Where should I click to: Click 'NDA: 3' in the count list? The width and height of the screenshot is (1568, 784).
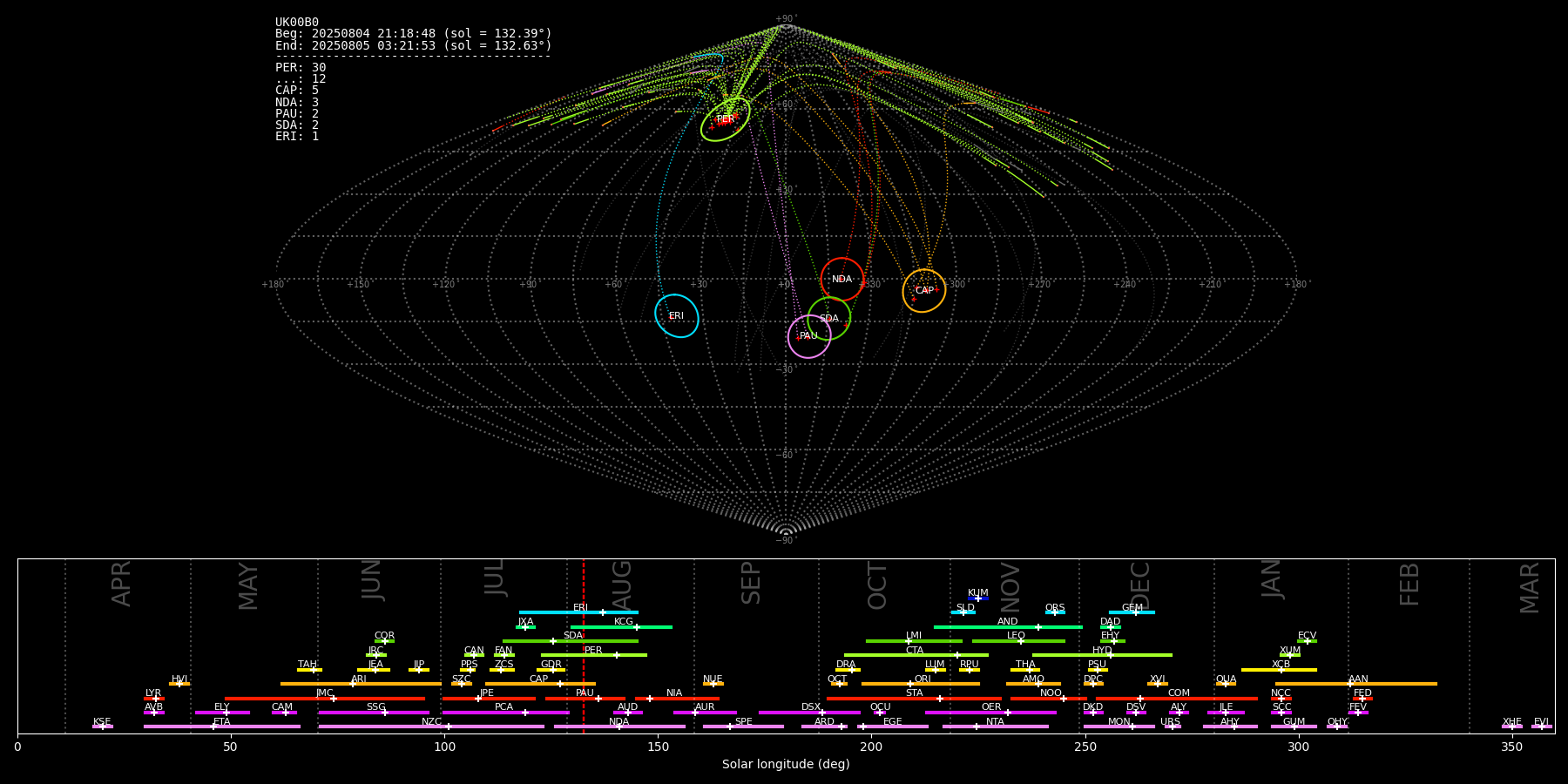pos(297,103)
